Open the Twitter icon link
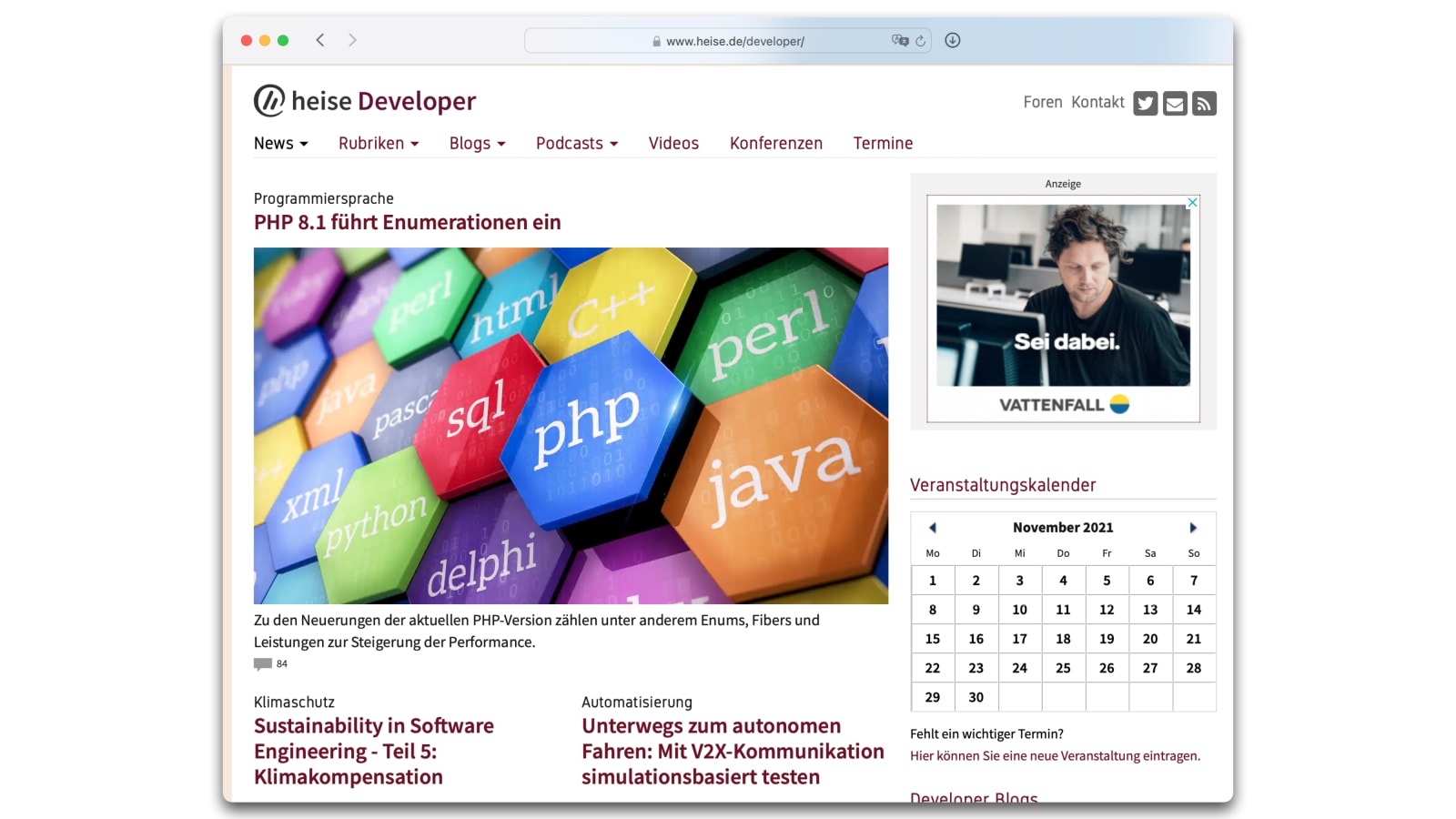 pyautogui.click(x=1146, y=104)
